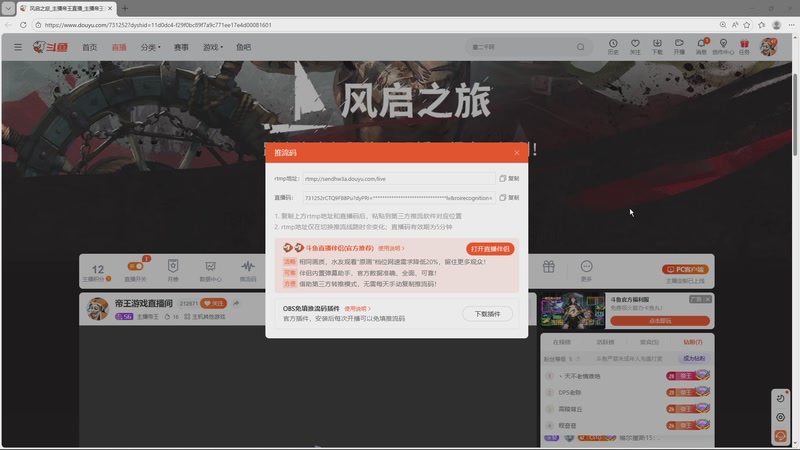
Task: Click browser zoom magnifier icon
Action: [x=723, y=24]
